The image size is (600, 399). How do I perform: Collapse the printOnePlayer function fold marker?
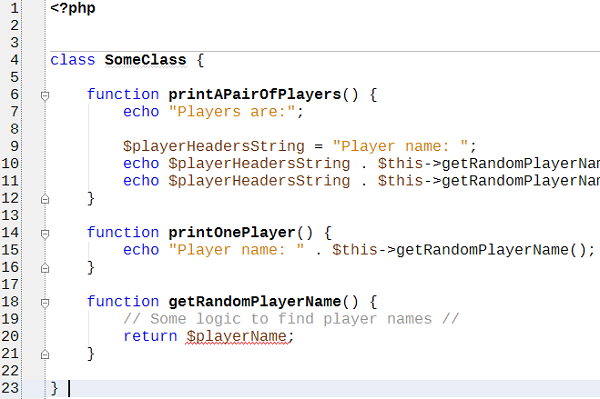pos(45,233)
